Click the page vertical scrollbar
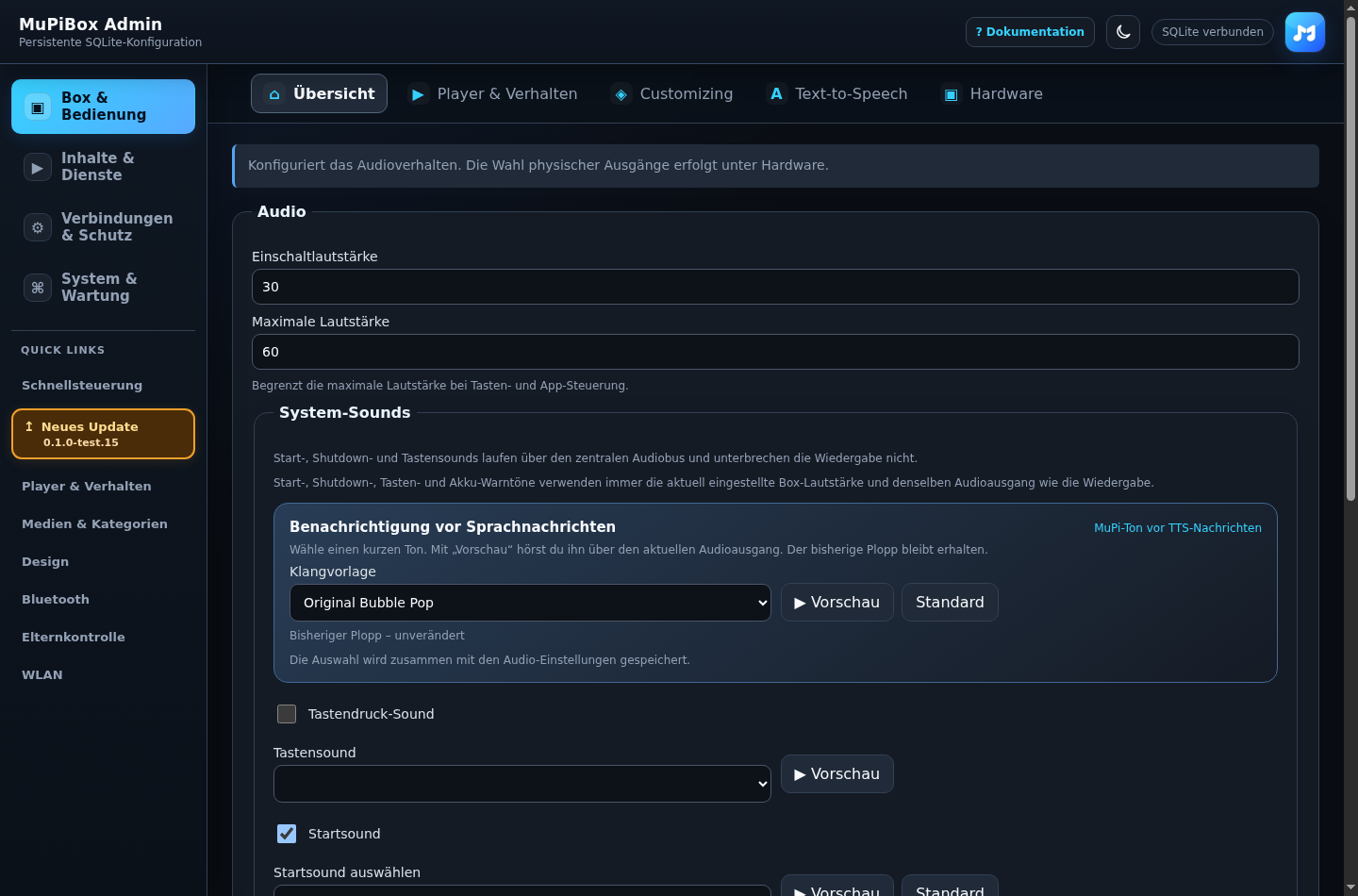 click(1350, 259)
